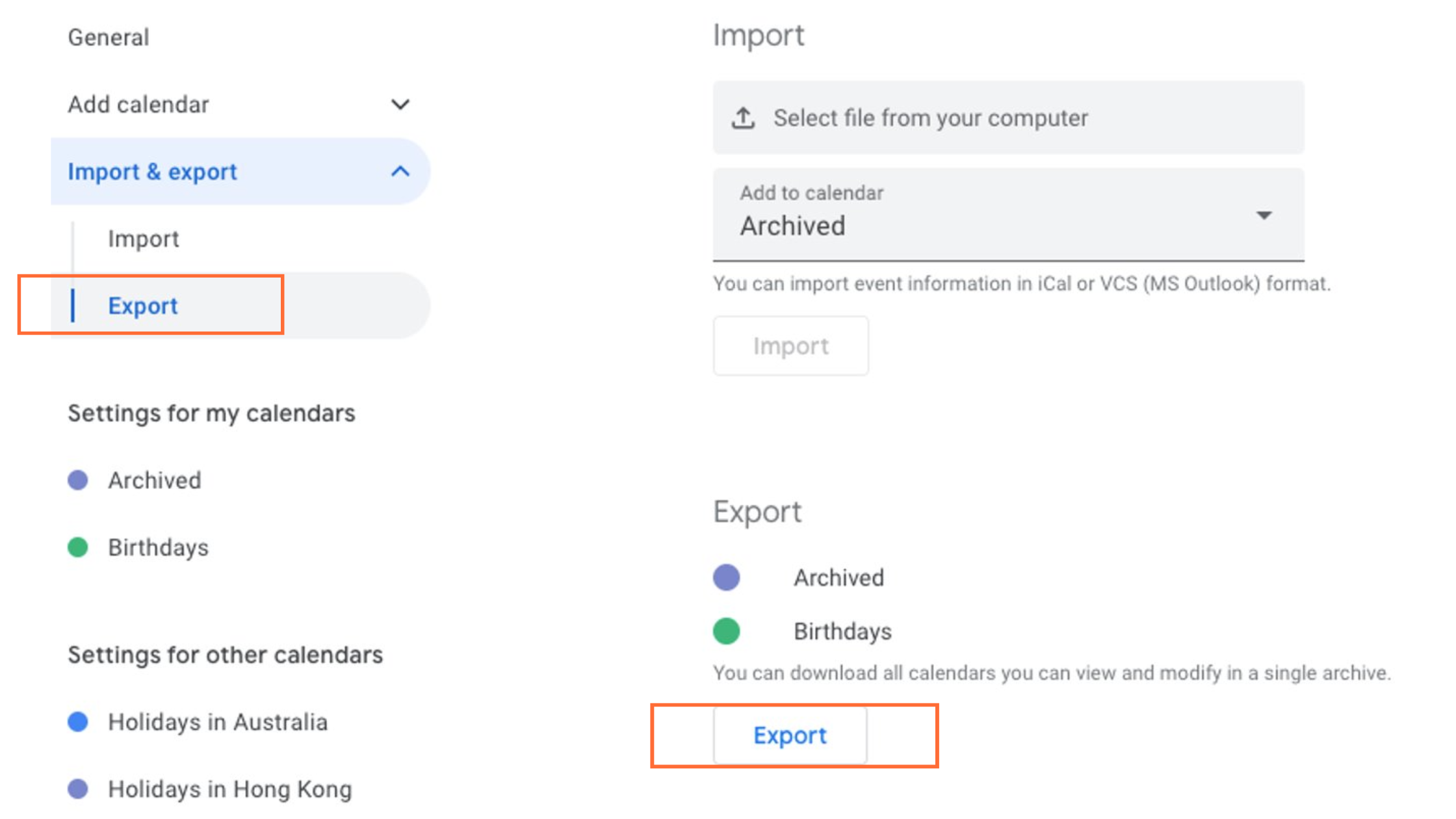Image resolution: width=1456 pixels, height=819 pixels.
Task: Click the purple dot next to Archived in sidebar
Action: click(78, 480)
